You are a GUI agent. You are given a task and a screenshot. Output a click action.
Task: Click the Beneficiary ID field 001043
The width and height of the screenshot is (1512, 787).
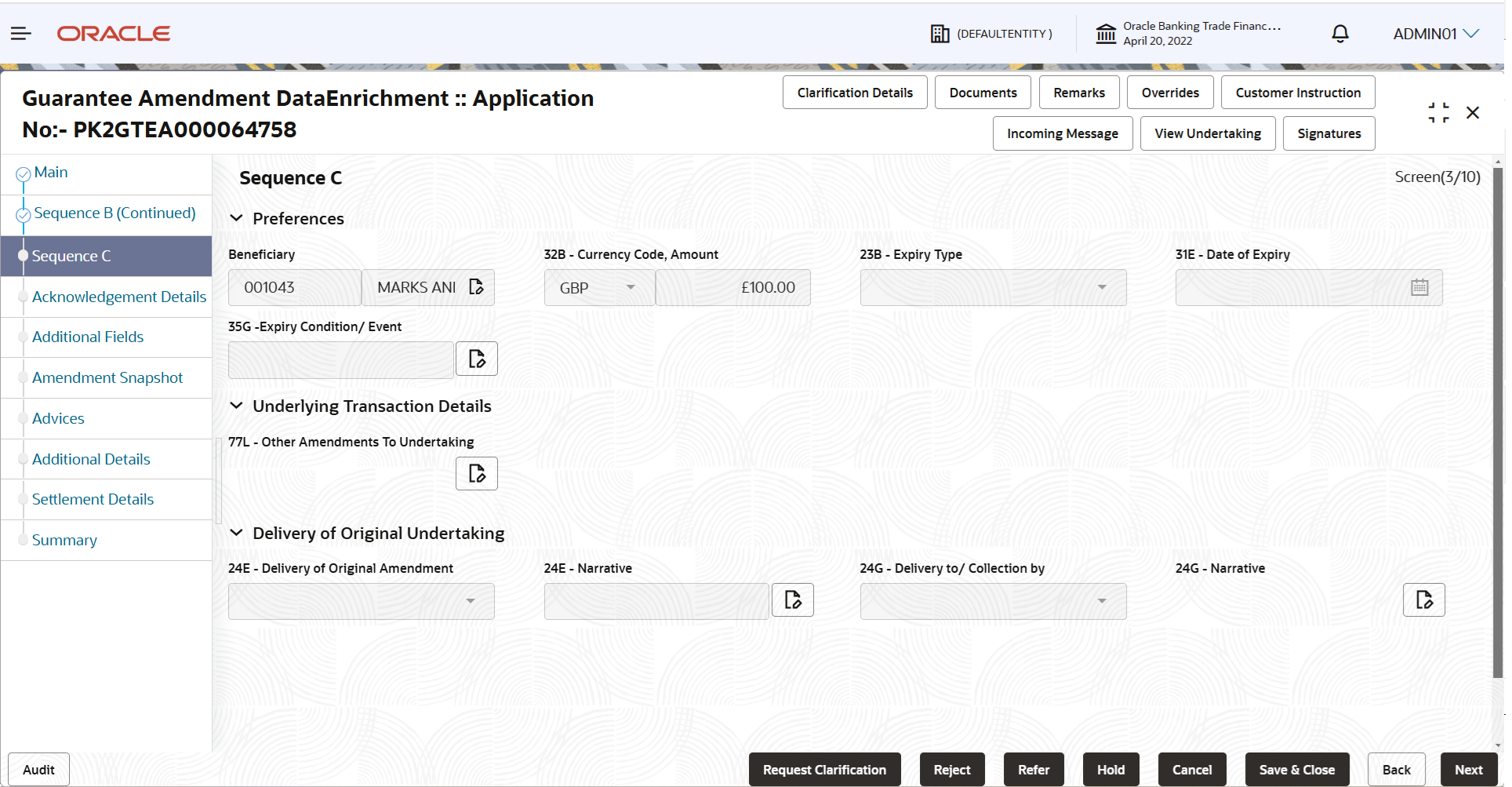point(295,288)
